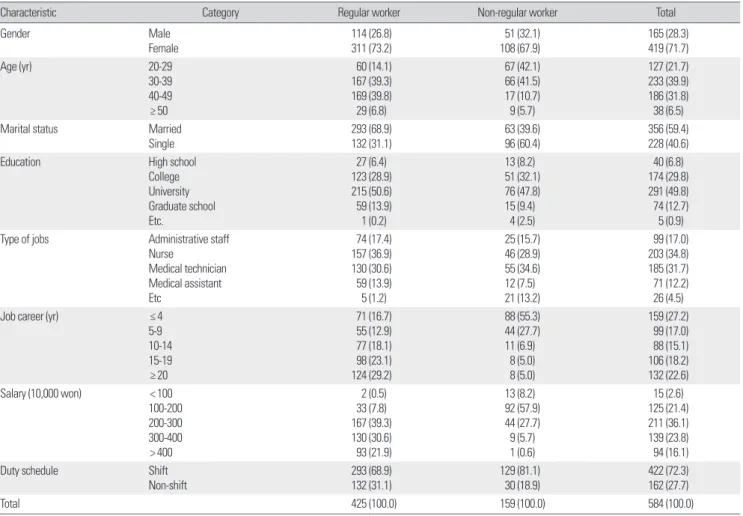Click the 'Non-regular worker' column header
Image resolution: width=743 pixels, height=516 pixels.
tap(517, 12)
